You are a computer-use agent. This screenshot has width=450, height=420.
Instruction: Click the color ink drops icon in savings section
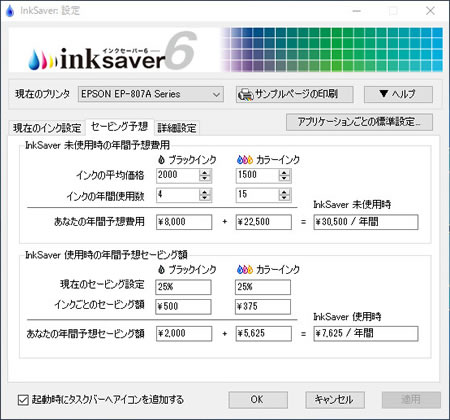pyautogui.click(x=245, y=269)
